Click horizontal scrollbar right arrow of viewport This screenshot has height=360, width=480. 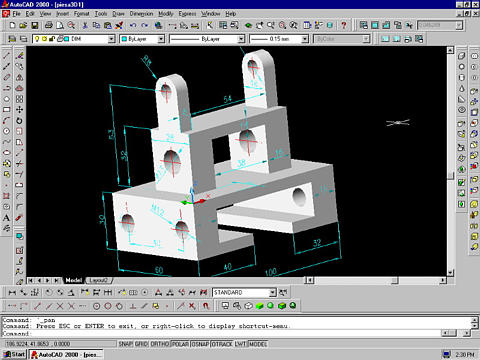pos(443,280)
